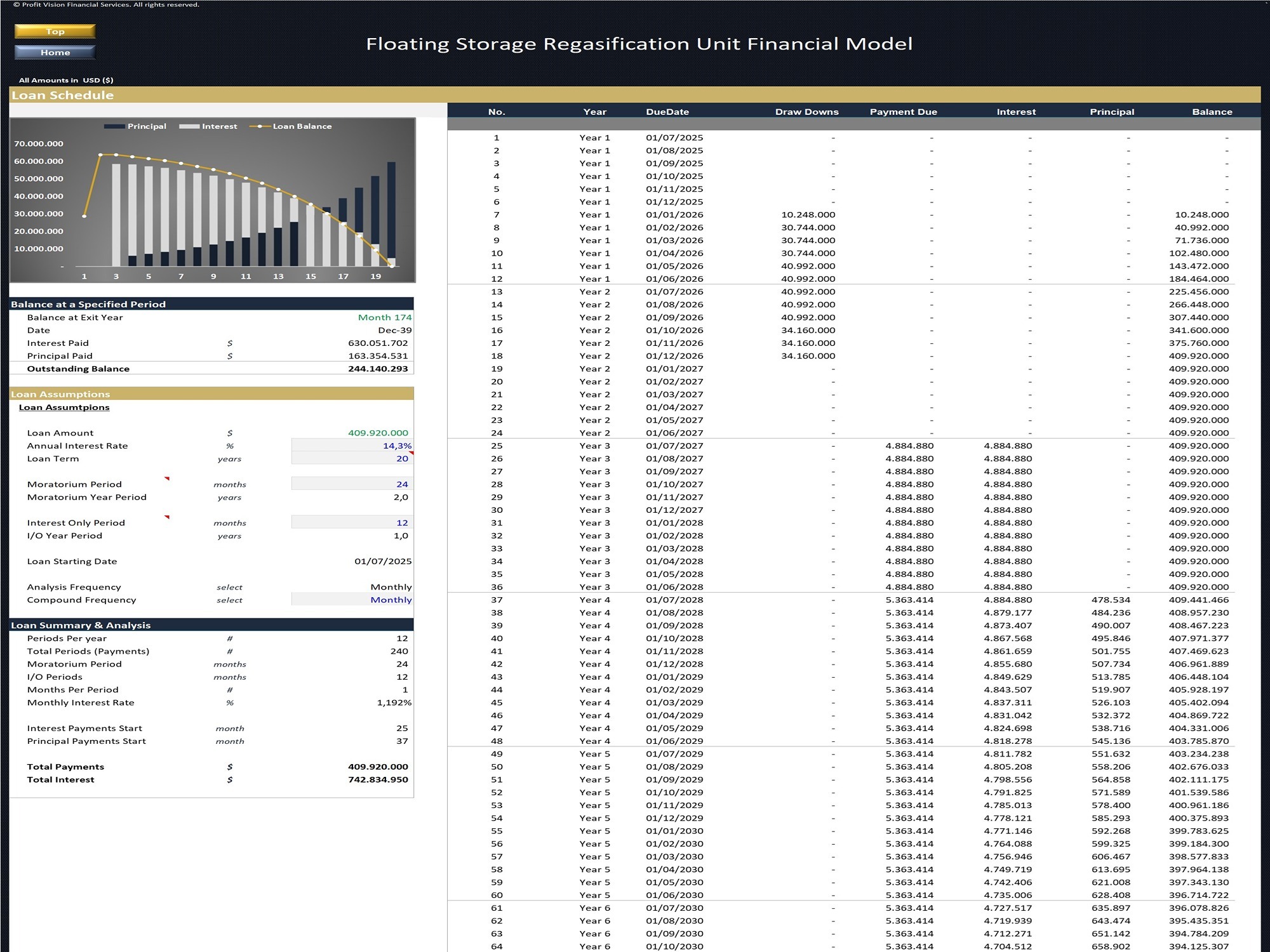Click the Total Periods value 240

pyautogui.click(x=399, y=651)
